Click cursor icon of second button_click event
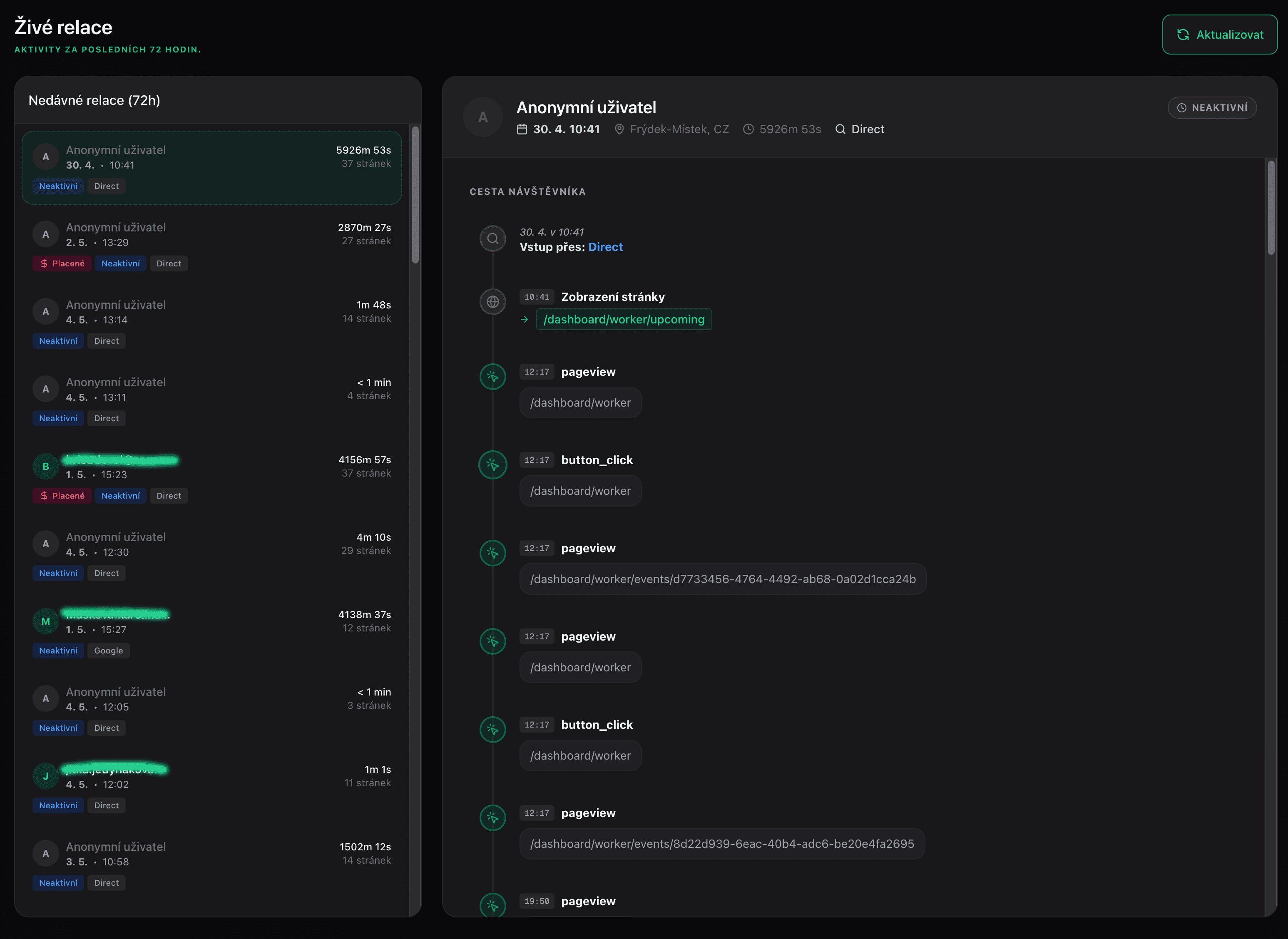 click(493, 729)
